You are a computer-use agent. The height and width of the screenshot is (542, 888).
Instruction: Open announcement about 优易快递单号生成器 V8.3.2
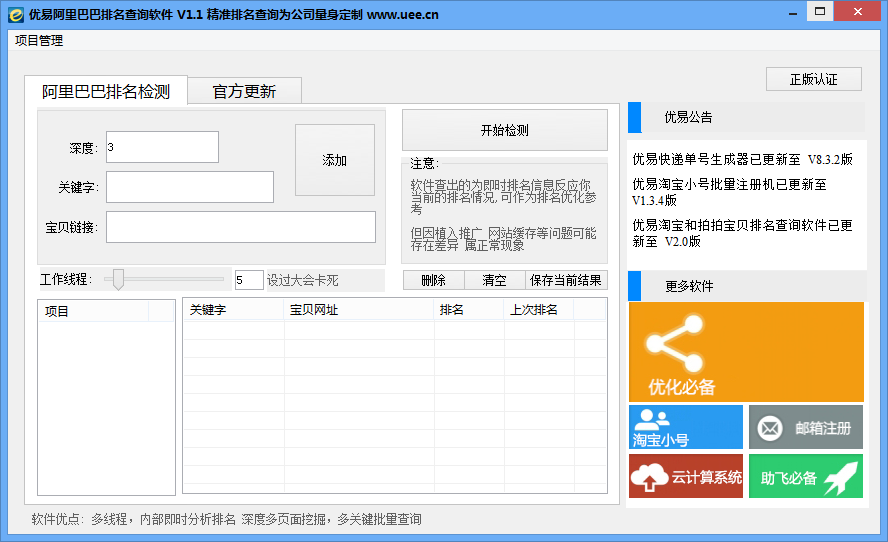(742, 160)
